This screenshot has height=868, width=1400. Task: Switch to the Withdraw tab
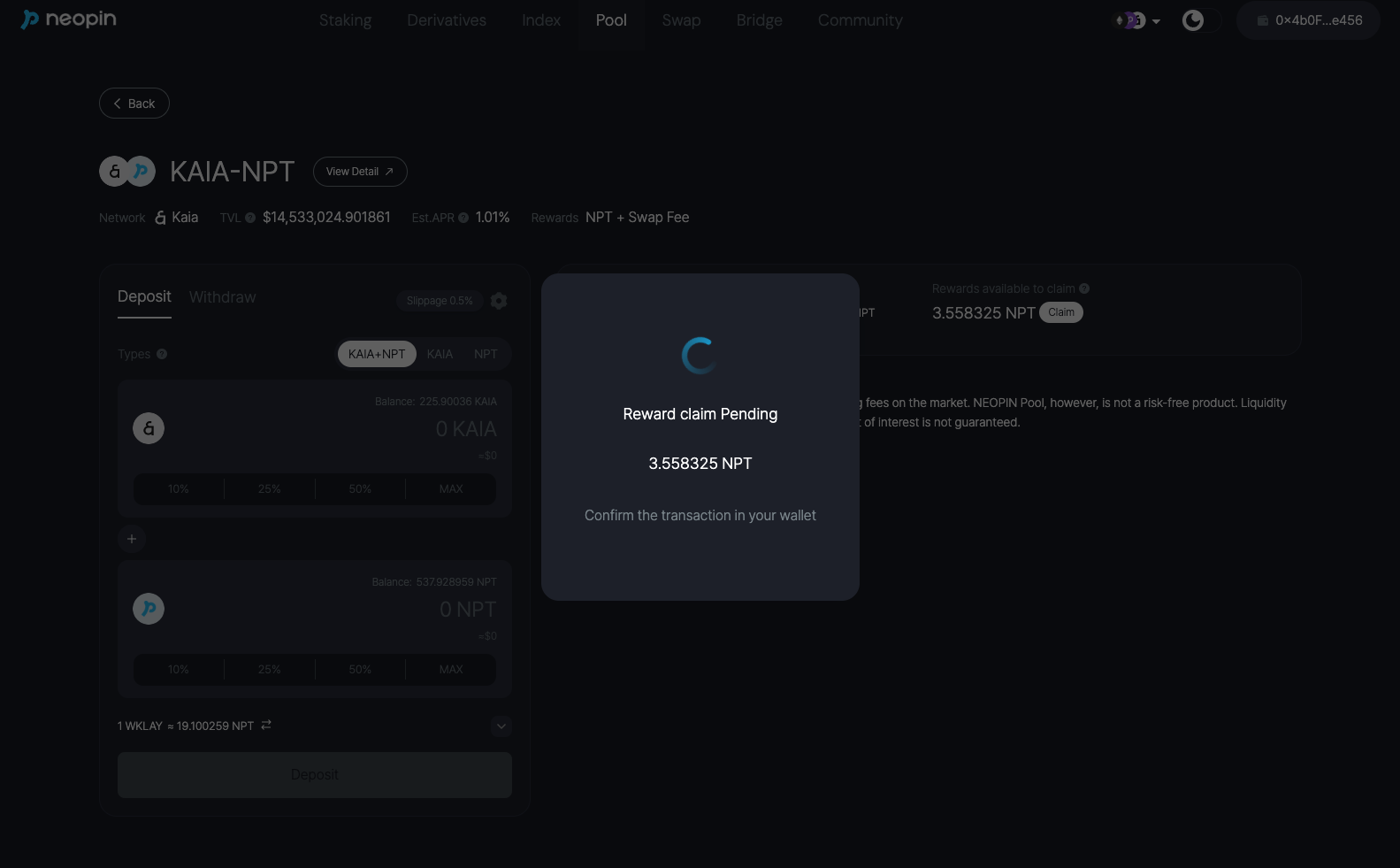coord(222,297)
